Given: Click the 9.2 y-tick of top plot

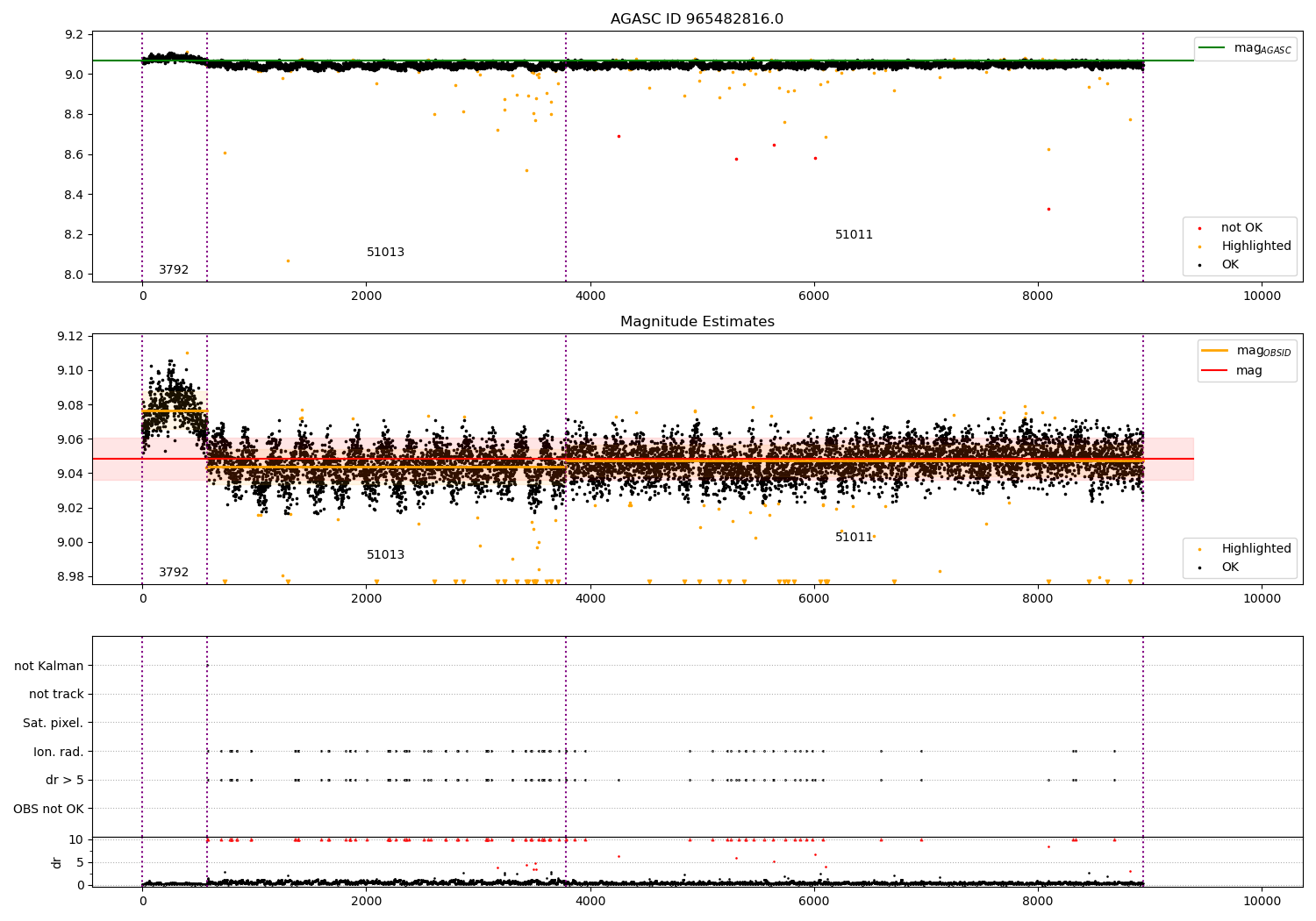Looking at the screenshot, I should pyautogui.click(x=75, y=35).
